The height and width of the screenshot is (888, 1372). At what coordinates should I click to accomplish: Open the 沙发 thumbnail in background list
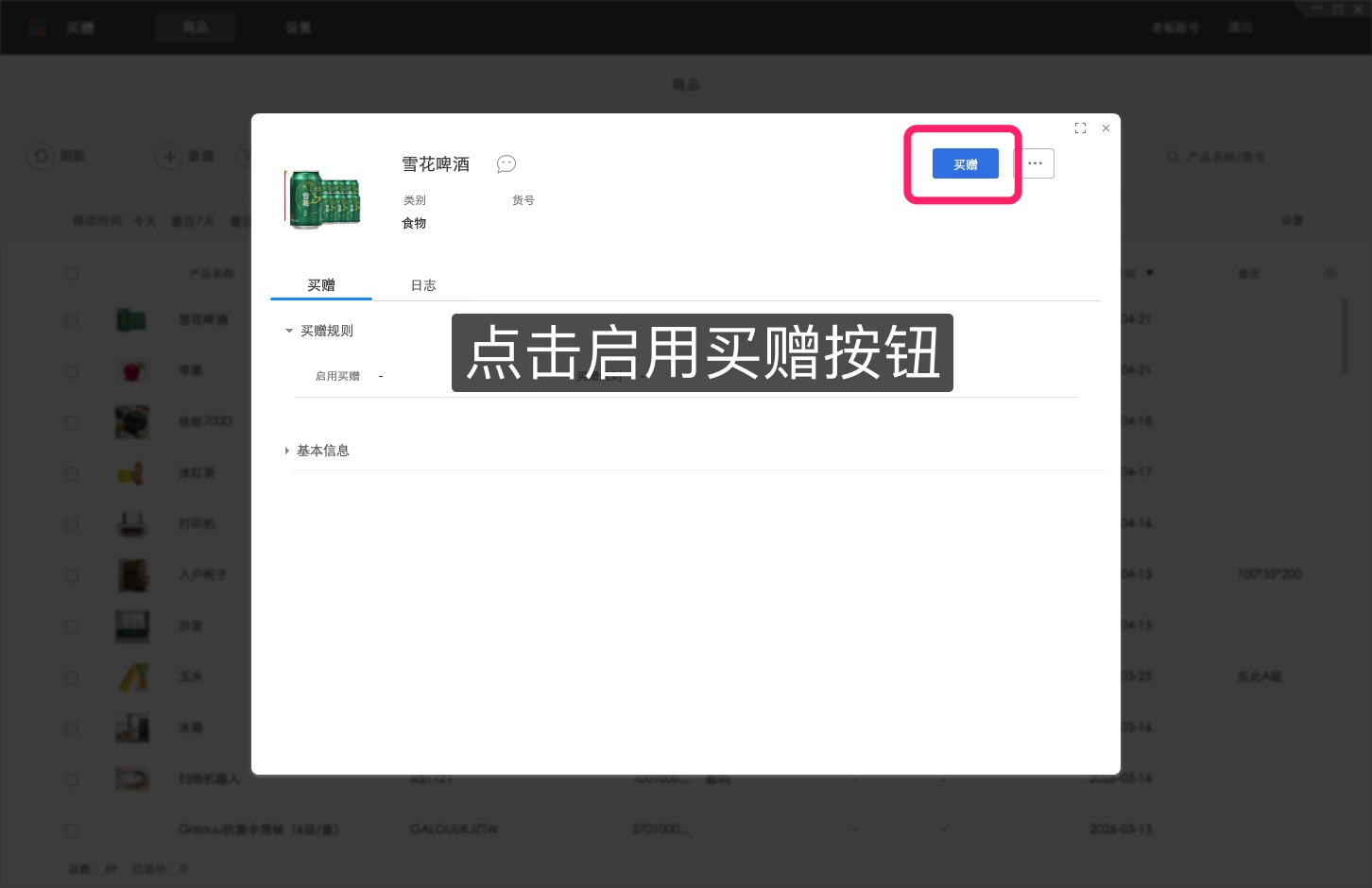pos(132,625)
